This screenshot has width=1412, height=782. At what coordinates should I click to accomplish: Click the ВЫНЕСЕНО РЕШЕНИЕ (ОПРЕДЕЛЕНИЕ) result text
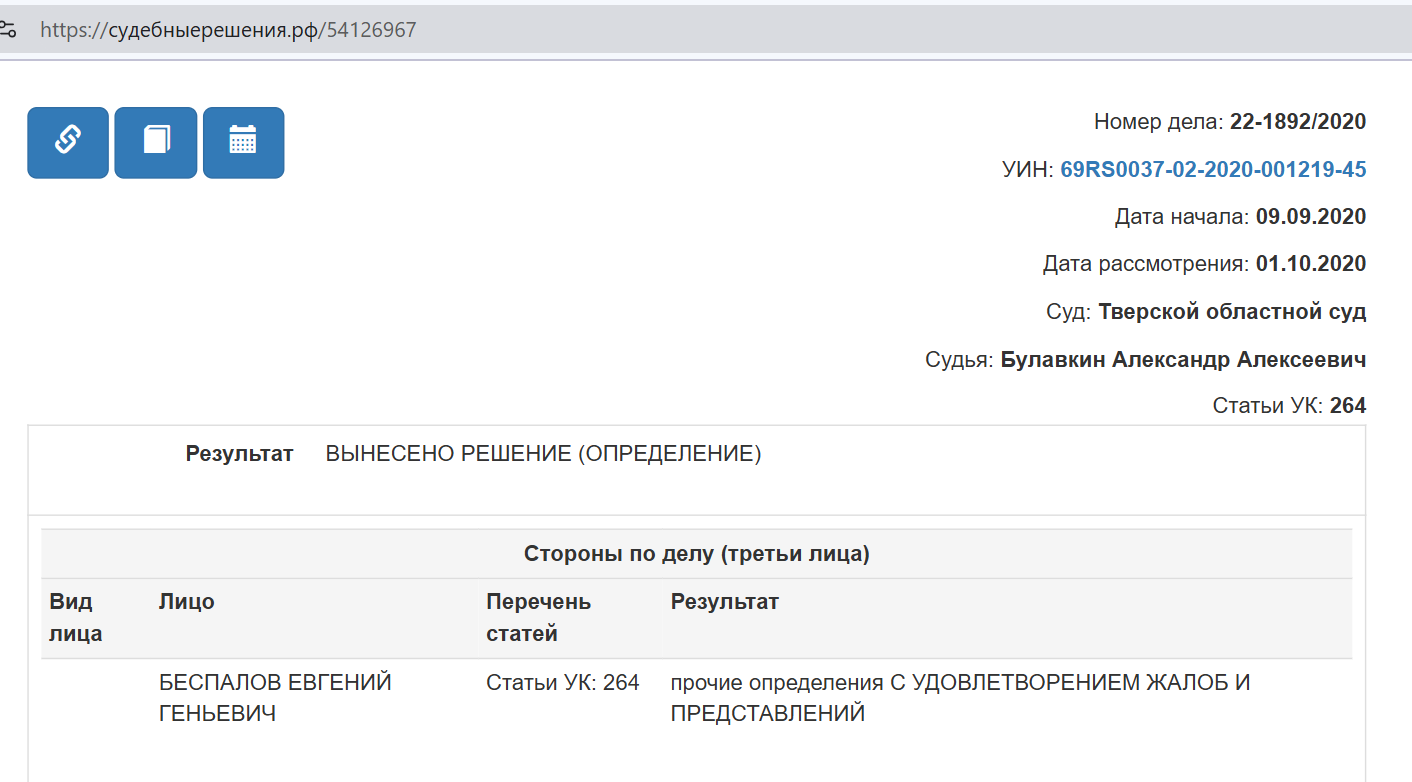543,454
